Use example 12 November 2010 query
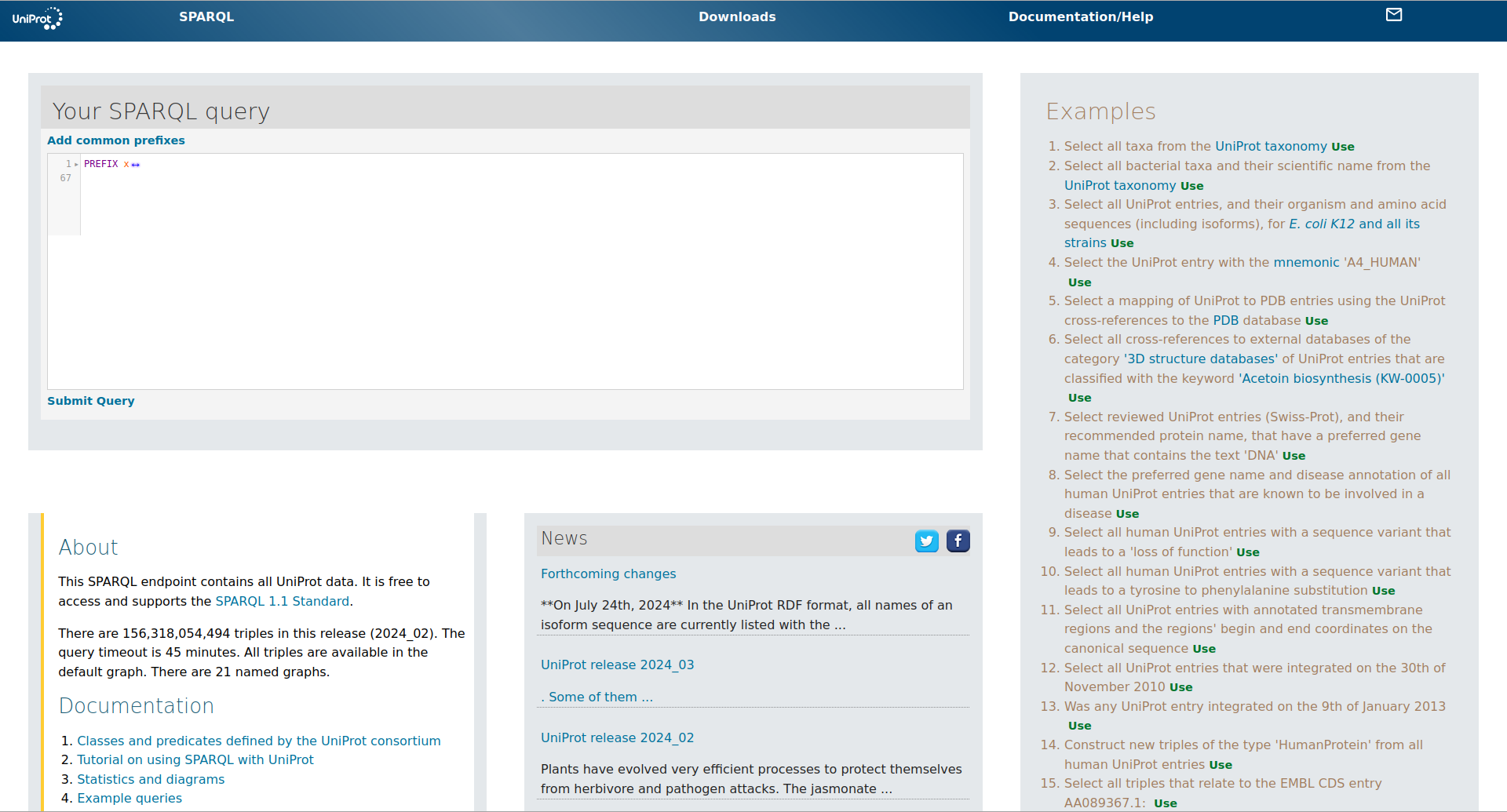The image size is (1507, 812). point(1181,687)
